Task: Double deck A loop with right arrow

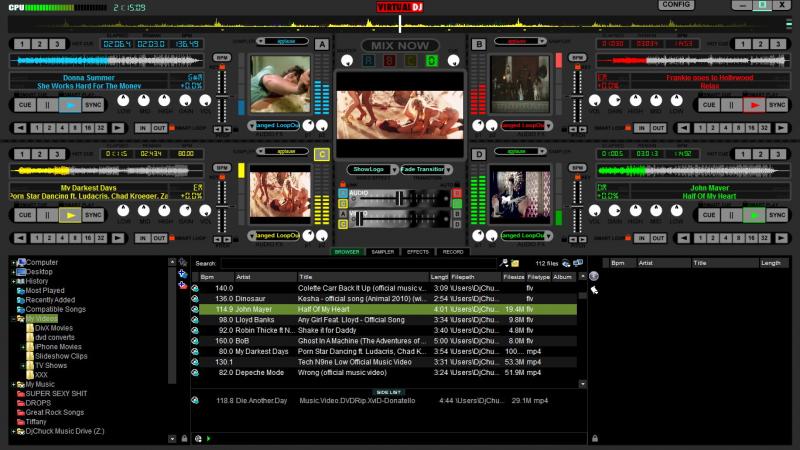Action: (x=117, y=128)
